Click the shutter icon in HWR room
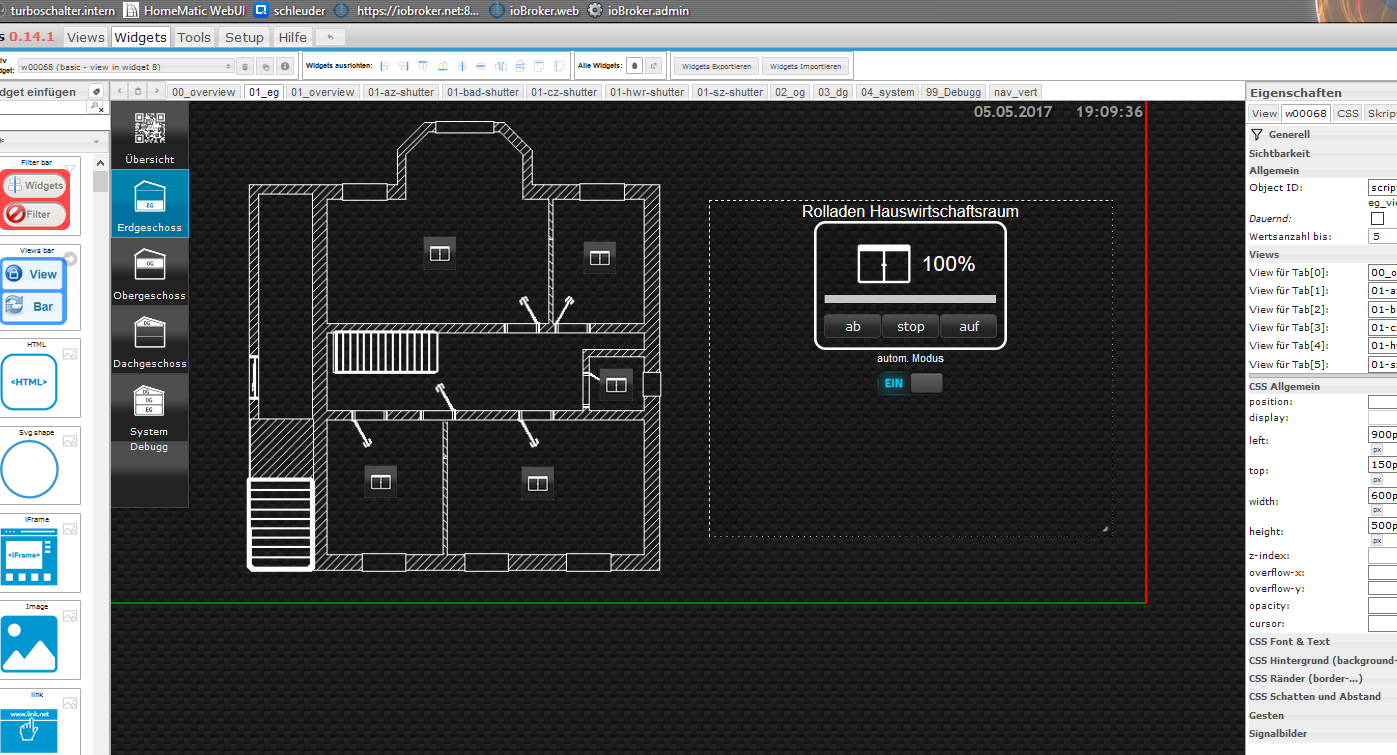Screen dimensions: 1397x755 coord(616,384)
